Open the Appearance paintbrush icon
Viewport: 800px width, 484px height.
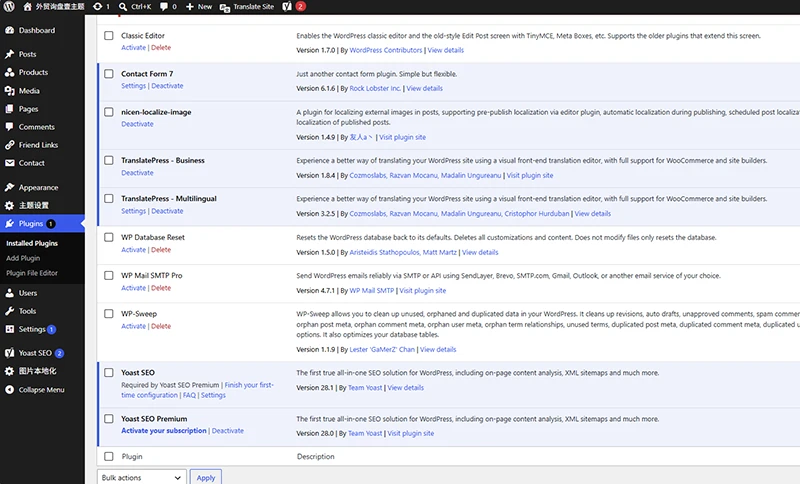pos(9,187)
